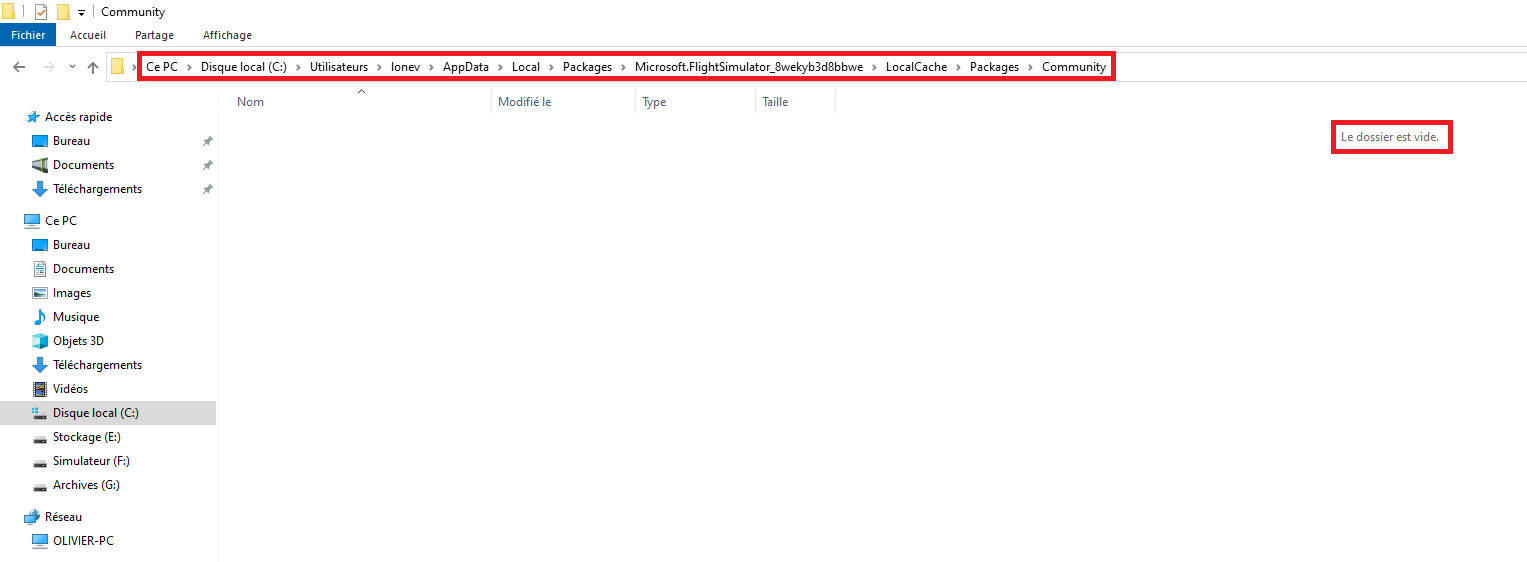
Task: Expand the chevron after LocalCache breadcrumb
Action: click(x=959, y=67)
